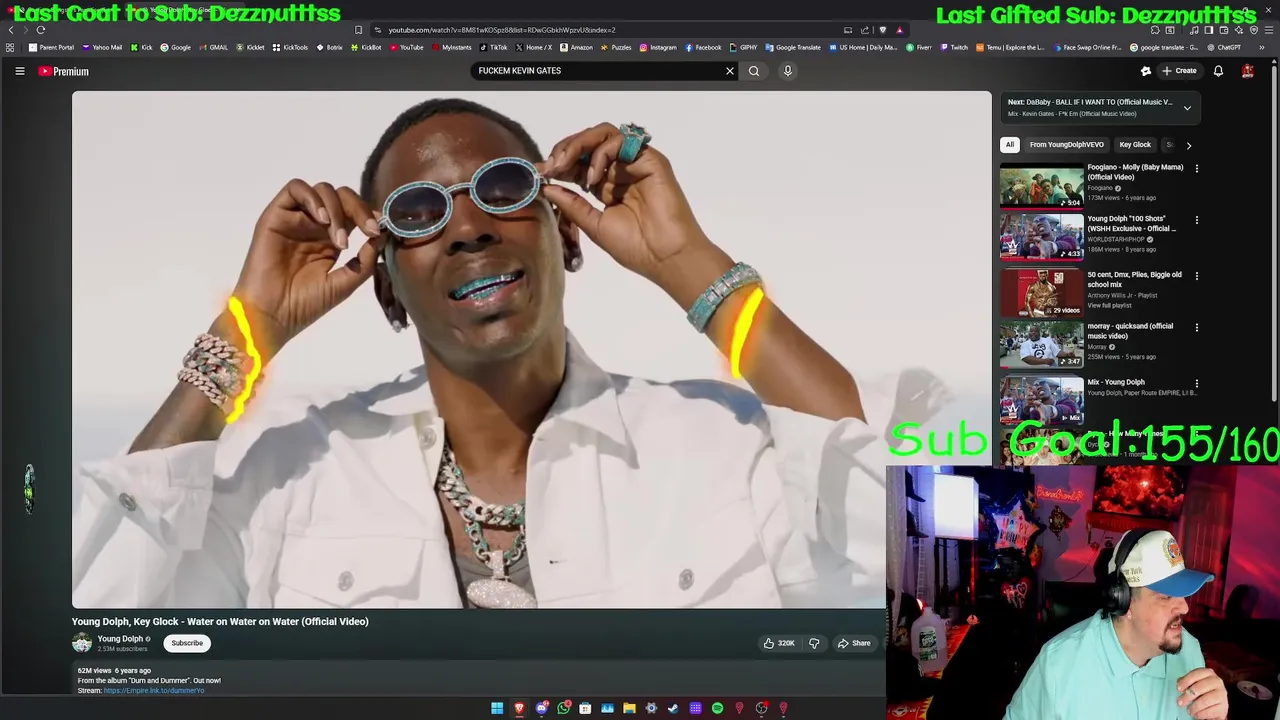Open the Yahoo Mail bookmark

[x=102, y=47]
